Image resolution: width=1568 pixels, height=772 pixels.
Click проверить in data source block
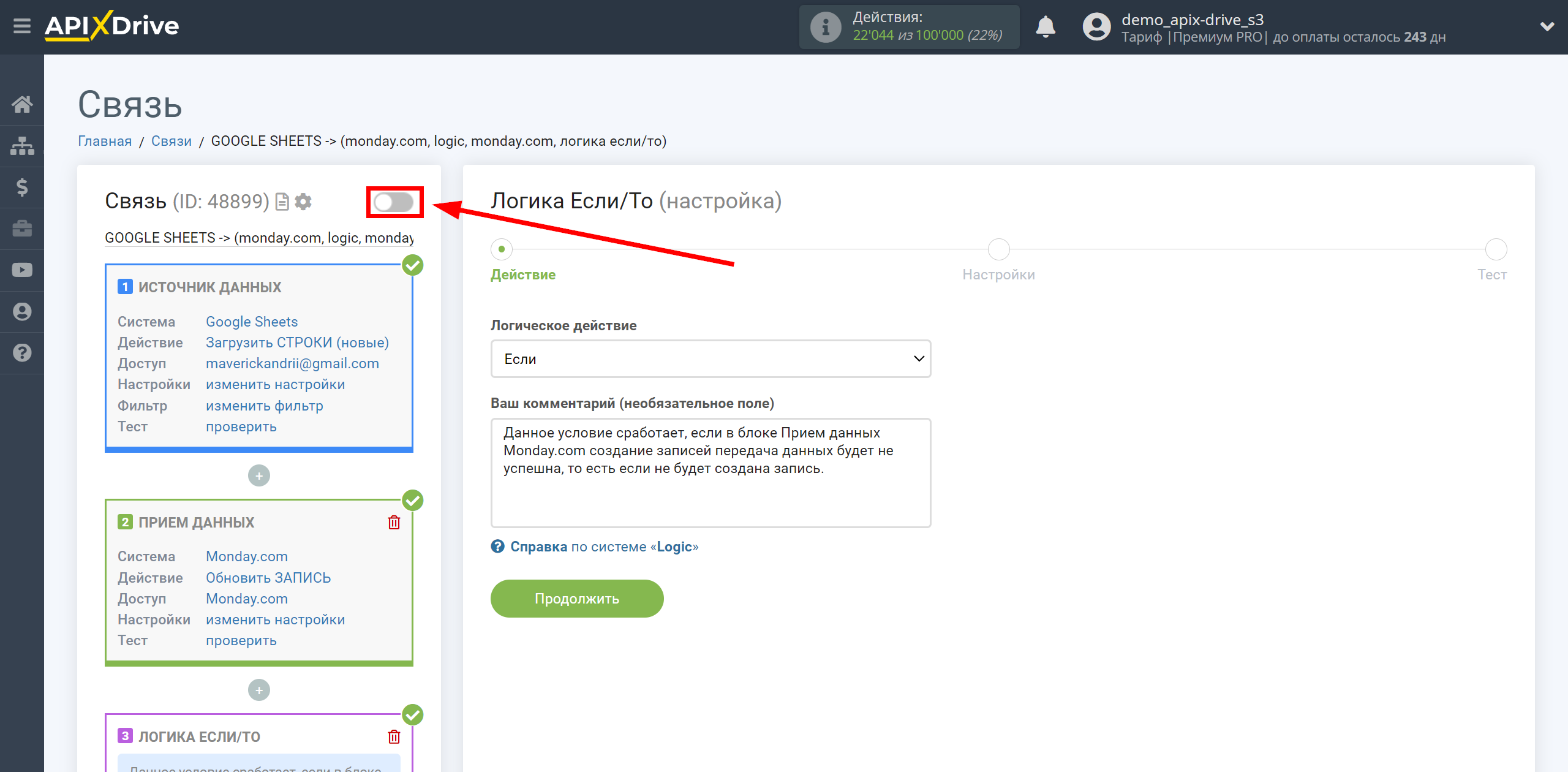coord(241,426)
